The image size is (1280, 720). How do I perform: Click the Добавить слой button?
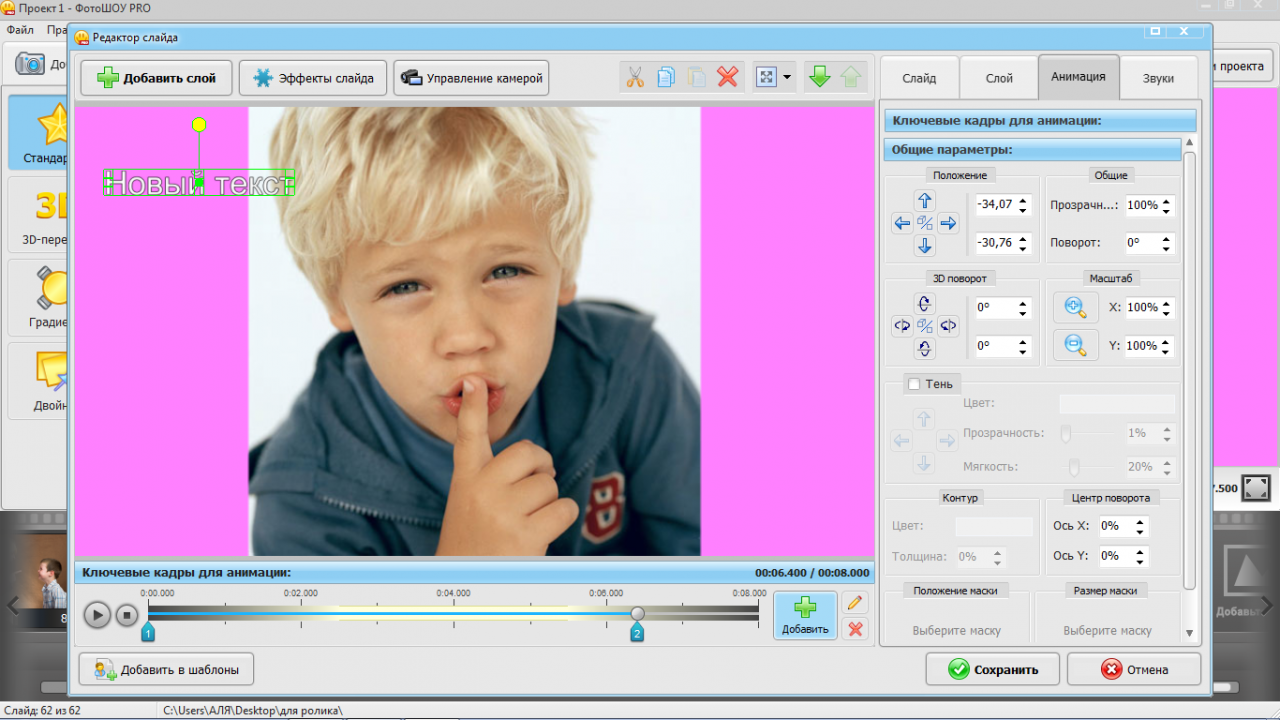(156, 78)
